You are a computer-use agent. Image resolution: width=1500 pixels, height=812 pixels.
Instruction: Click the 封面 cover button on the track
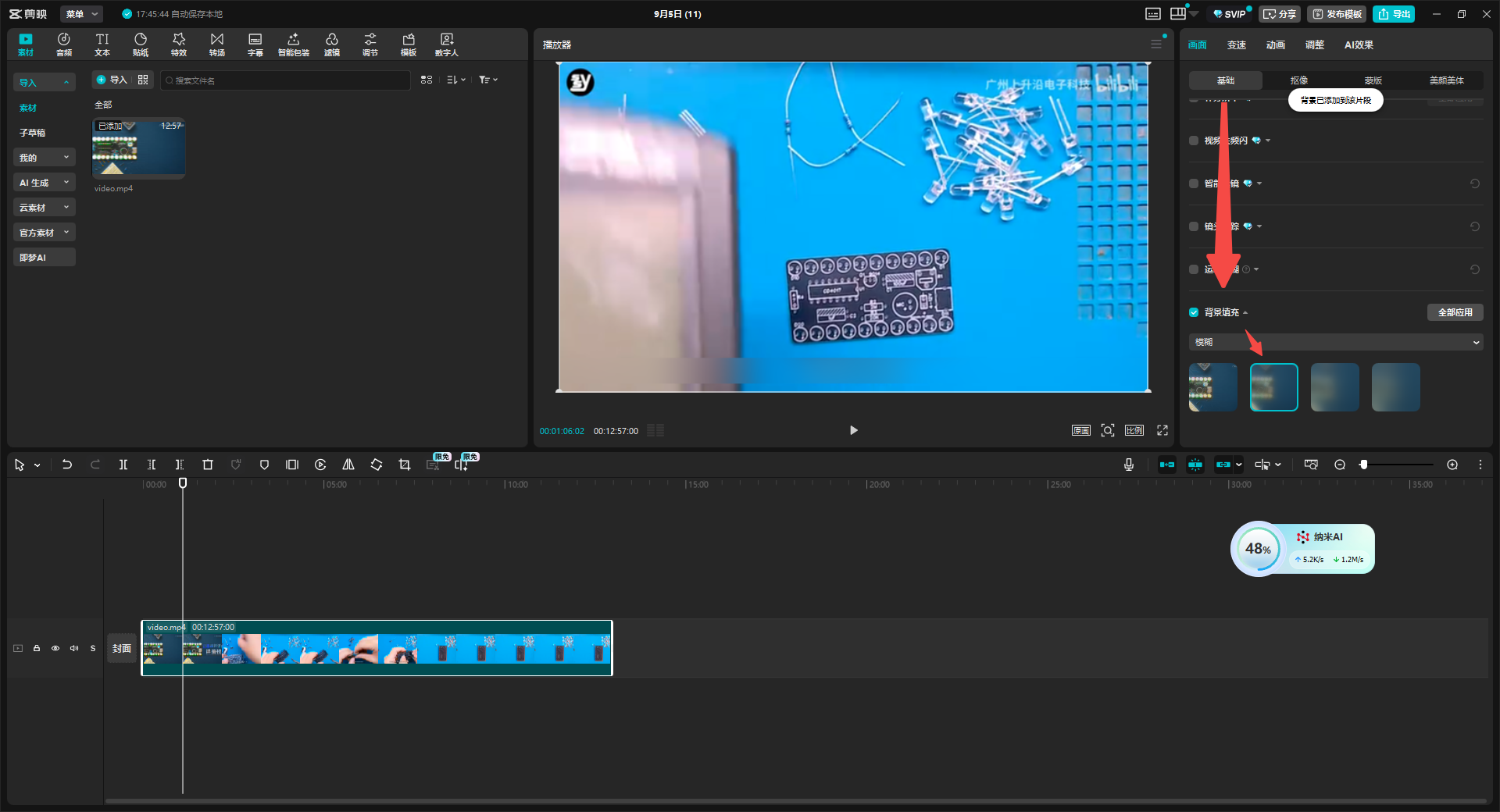pos(122,648)
